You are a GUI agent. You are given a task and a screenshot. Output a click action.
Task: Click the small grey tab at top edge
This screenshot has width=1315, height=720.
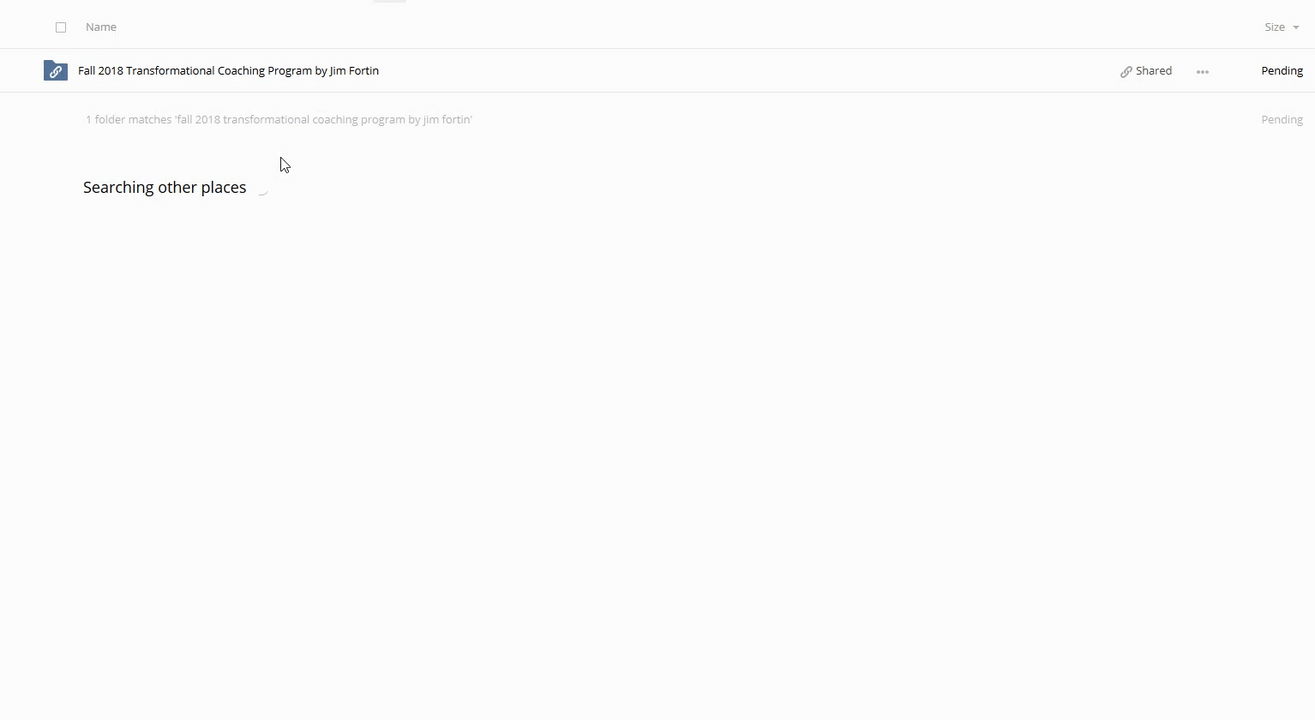coord(389,1)
